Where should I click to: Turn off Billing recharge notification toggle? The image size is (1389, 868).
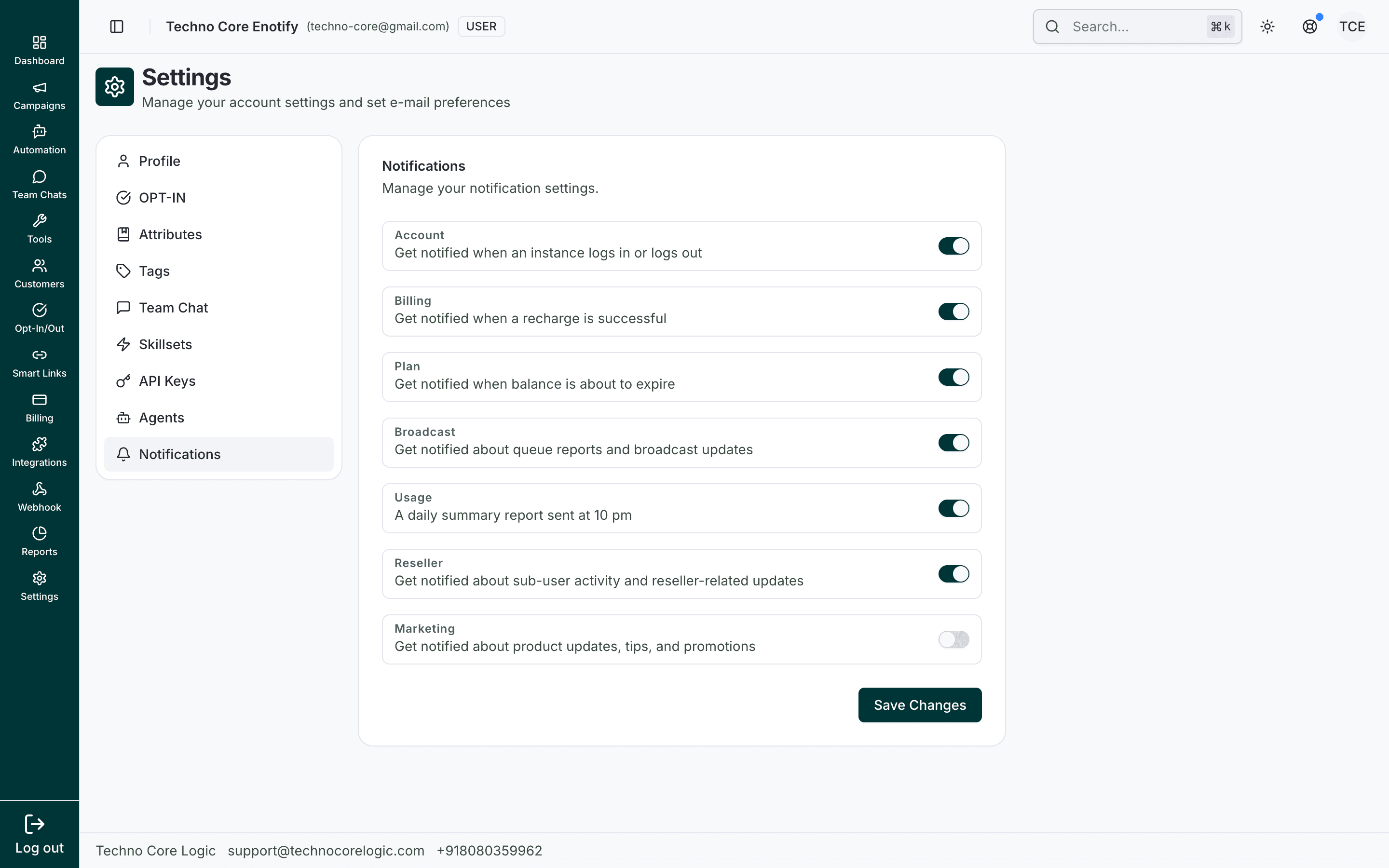(953, 311)
